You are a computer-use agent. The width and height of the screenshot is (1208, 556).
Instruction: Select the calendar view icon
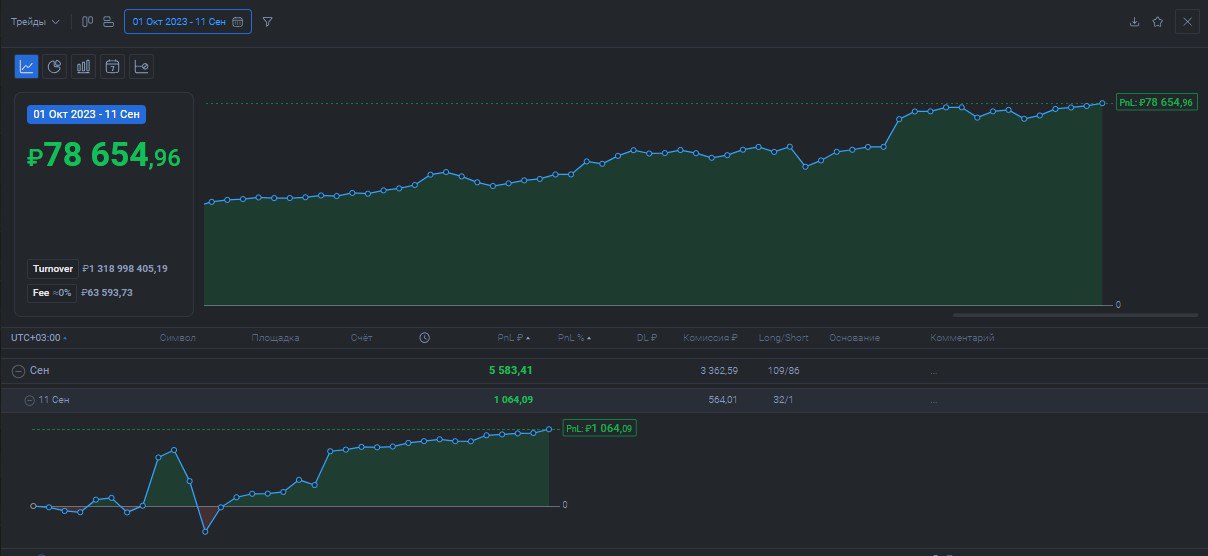click(113, 66)
